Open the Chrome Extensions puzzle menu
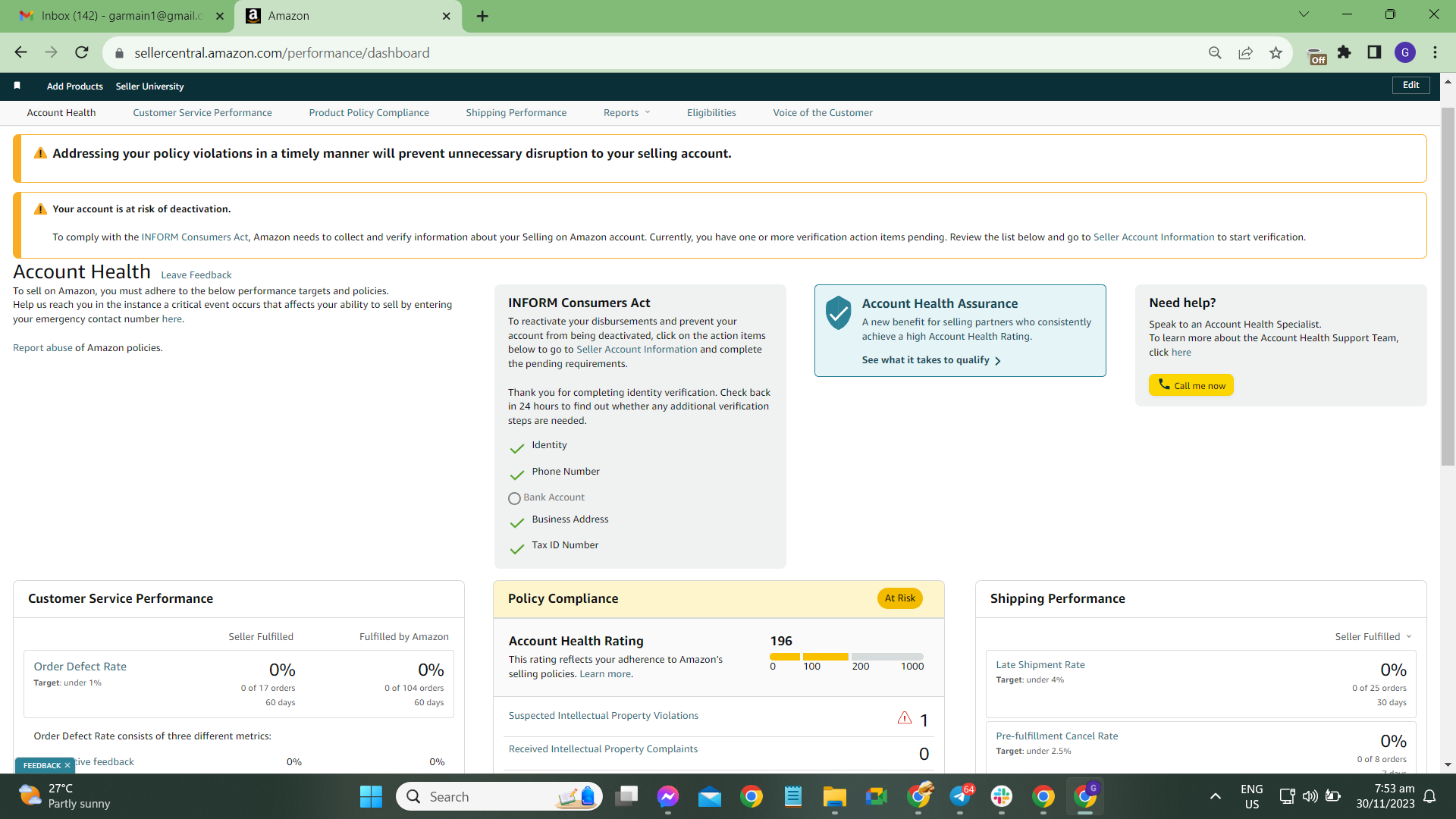1456x819 pixels. point(1345,52)
